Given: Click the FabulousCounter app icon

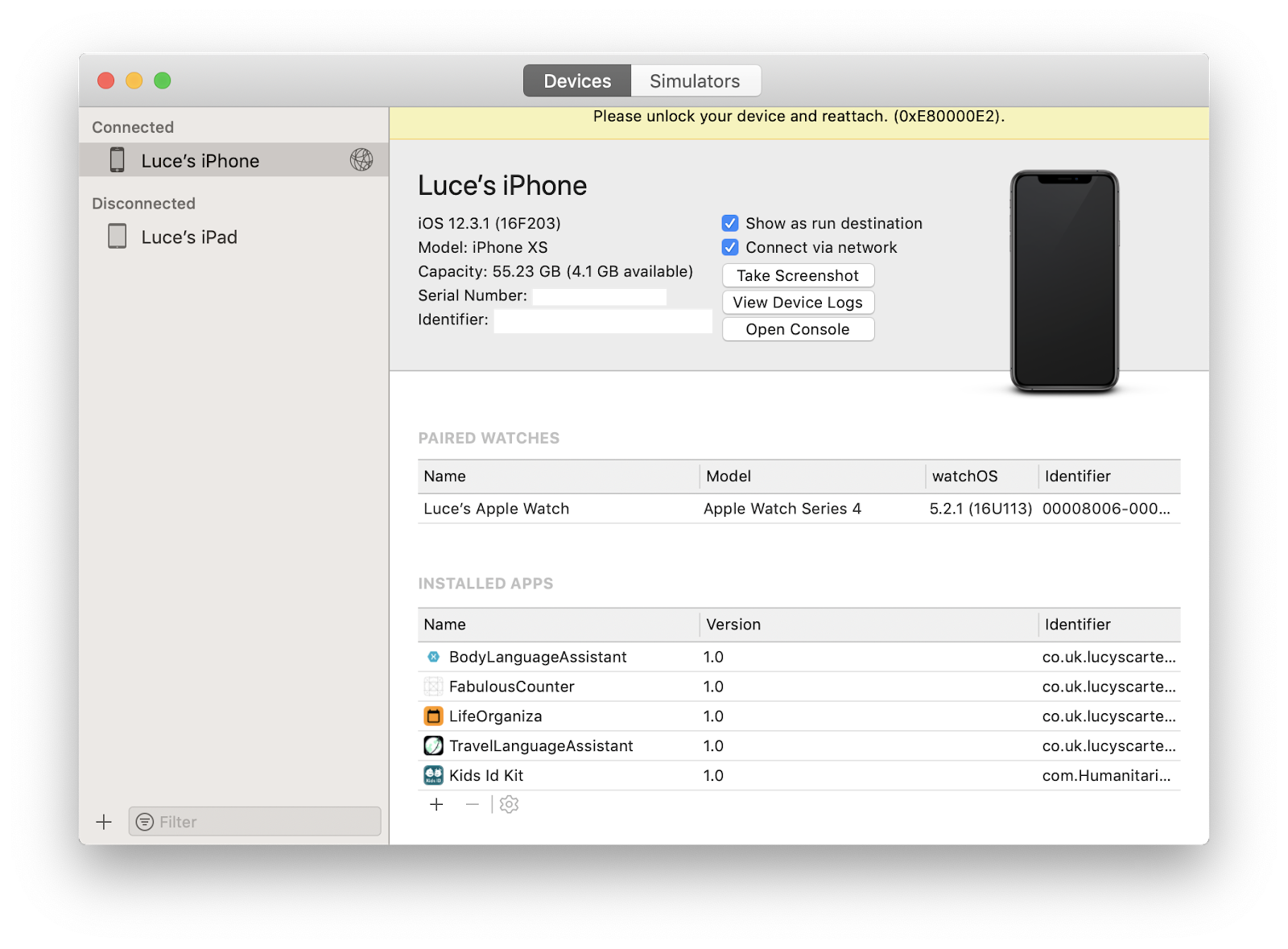Looking at the screenshot, I should coord(433,687).
